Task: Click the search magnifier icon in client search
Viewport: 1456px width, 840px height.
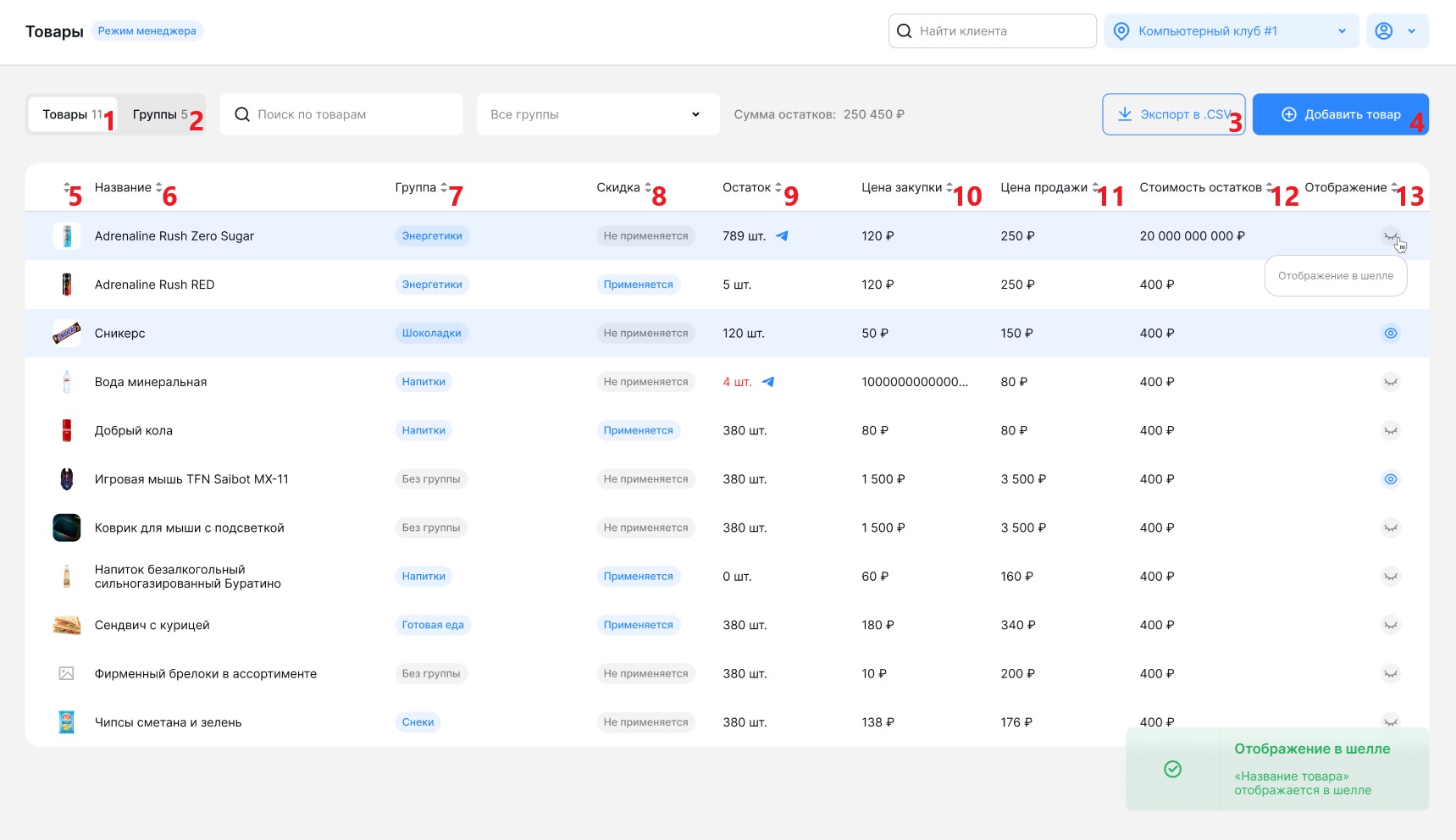Action: pos(904,31)
